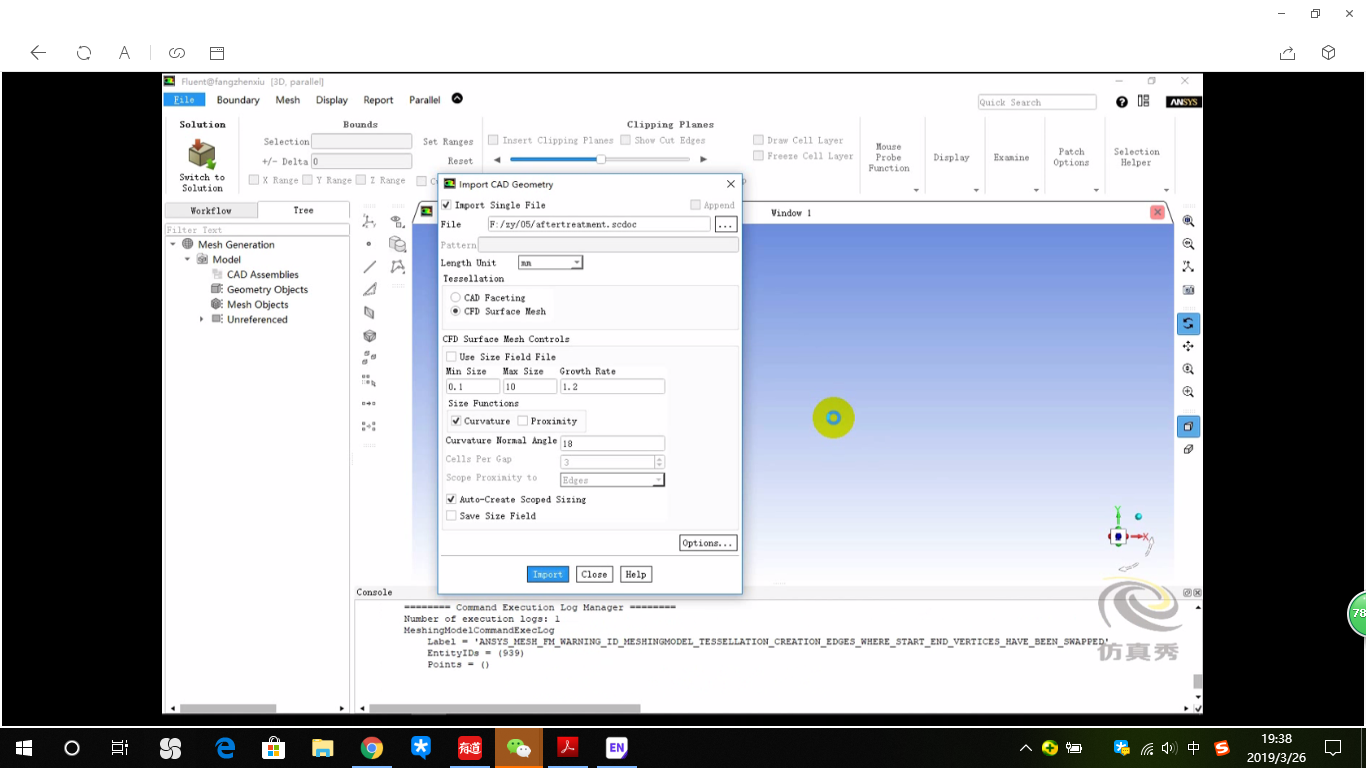
Task: Click the slanted box icon at right toolbar bottom
Action: (x=1188, y=450)
